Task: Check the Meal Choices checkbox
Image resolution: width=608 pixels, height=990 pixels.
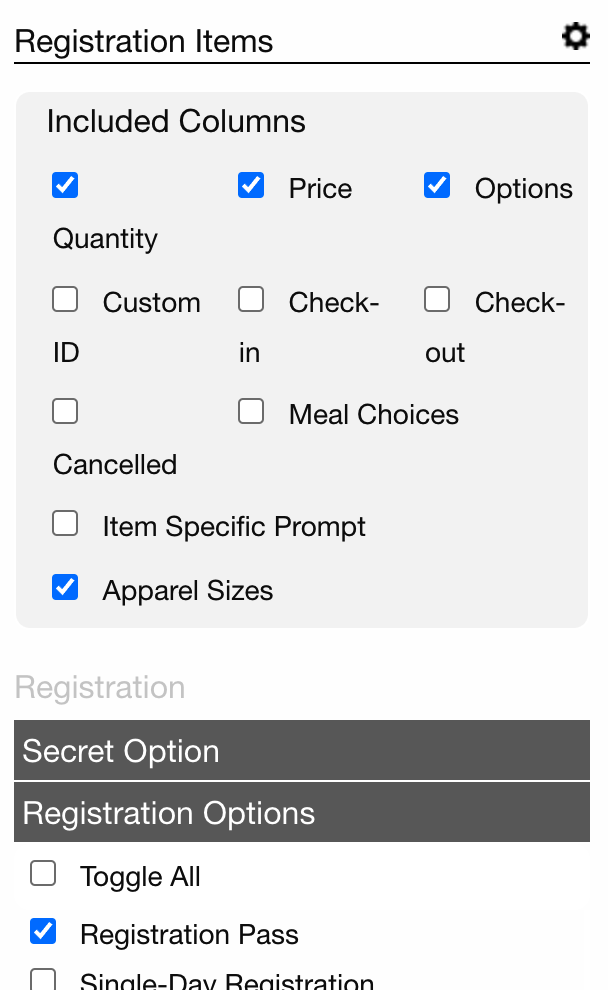Action: click(x=251, y=411)
